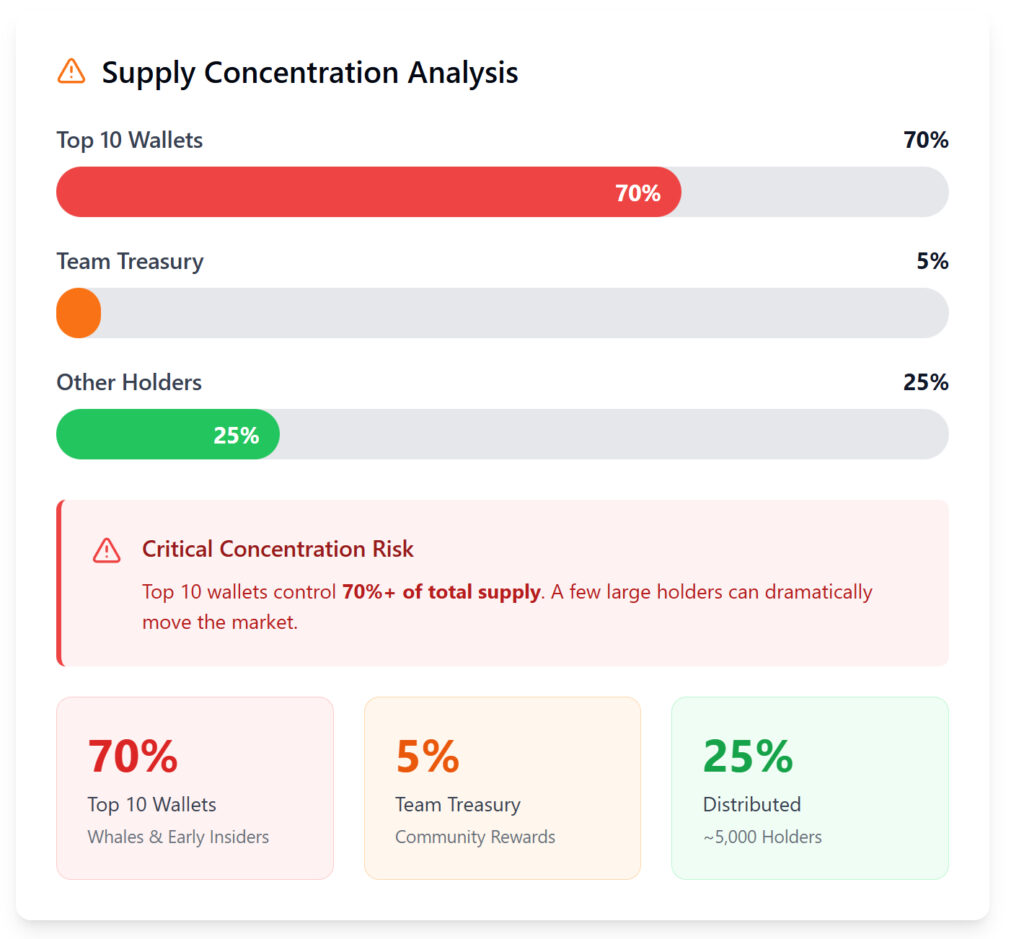1024x939 pixels.
Task: Click the Supply Concentration Analysis heading
Action: tap(310, 73)
